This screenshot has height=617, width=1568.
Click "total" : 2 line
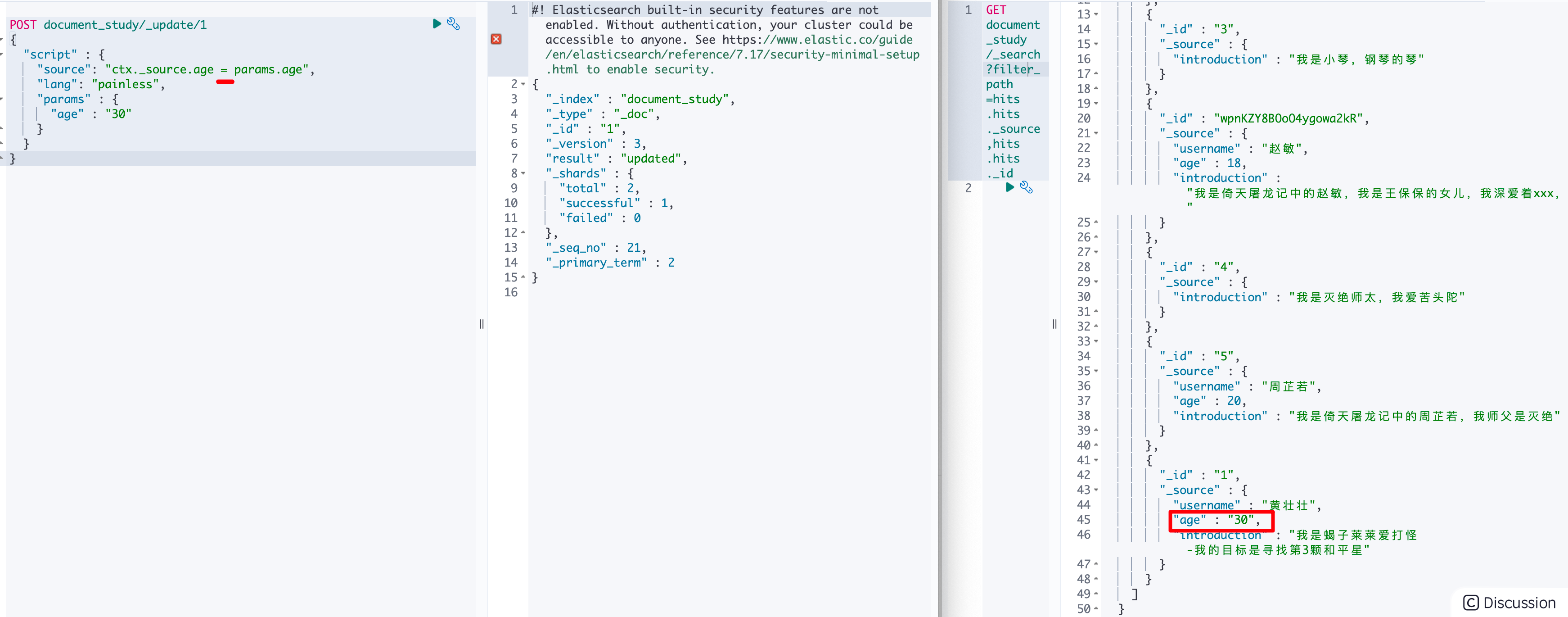tap(599, 188)
